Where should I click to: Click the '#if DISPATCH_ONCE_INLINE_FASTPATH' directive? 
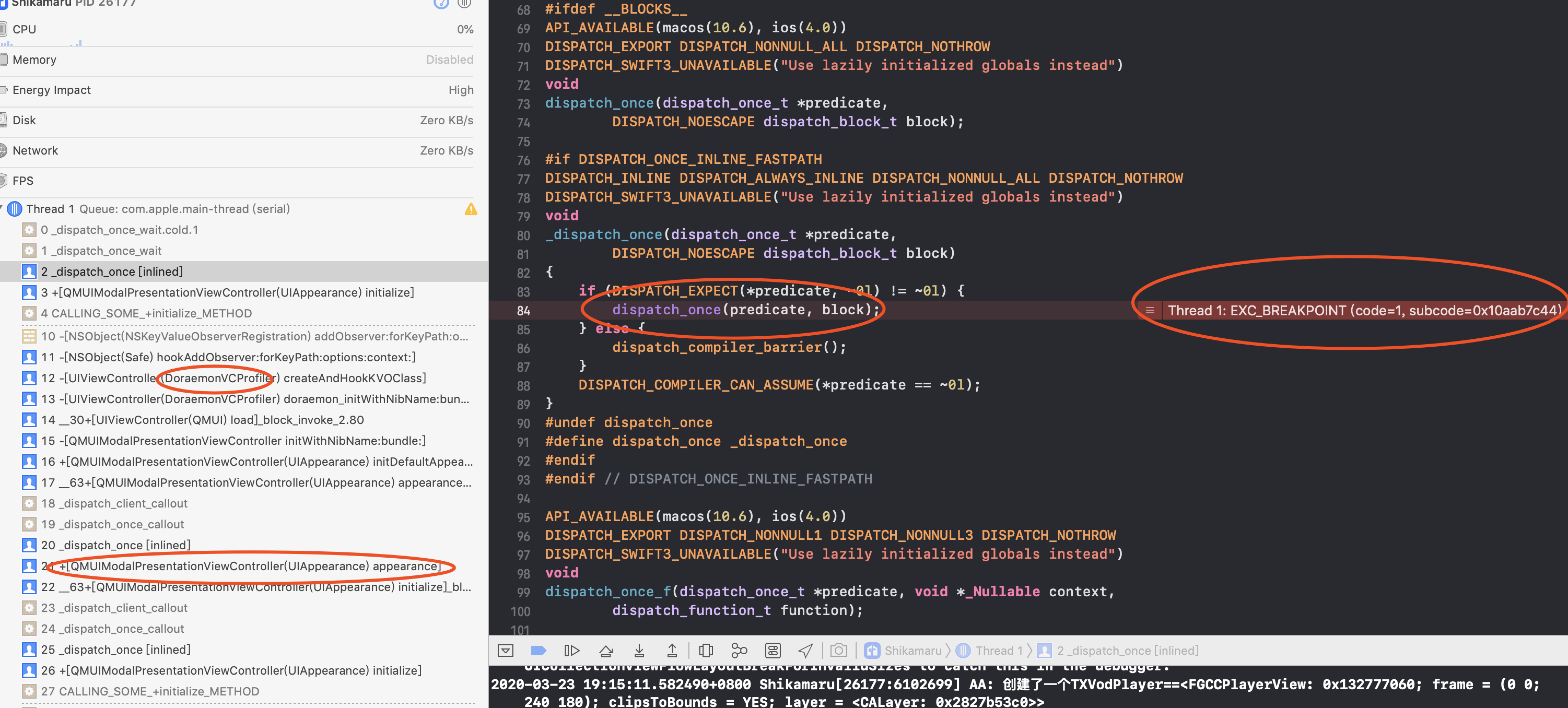[683, 159]
